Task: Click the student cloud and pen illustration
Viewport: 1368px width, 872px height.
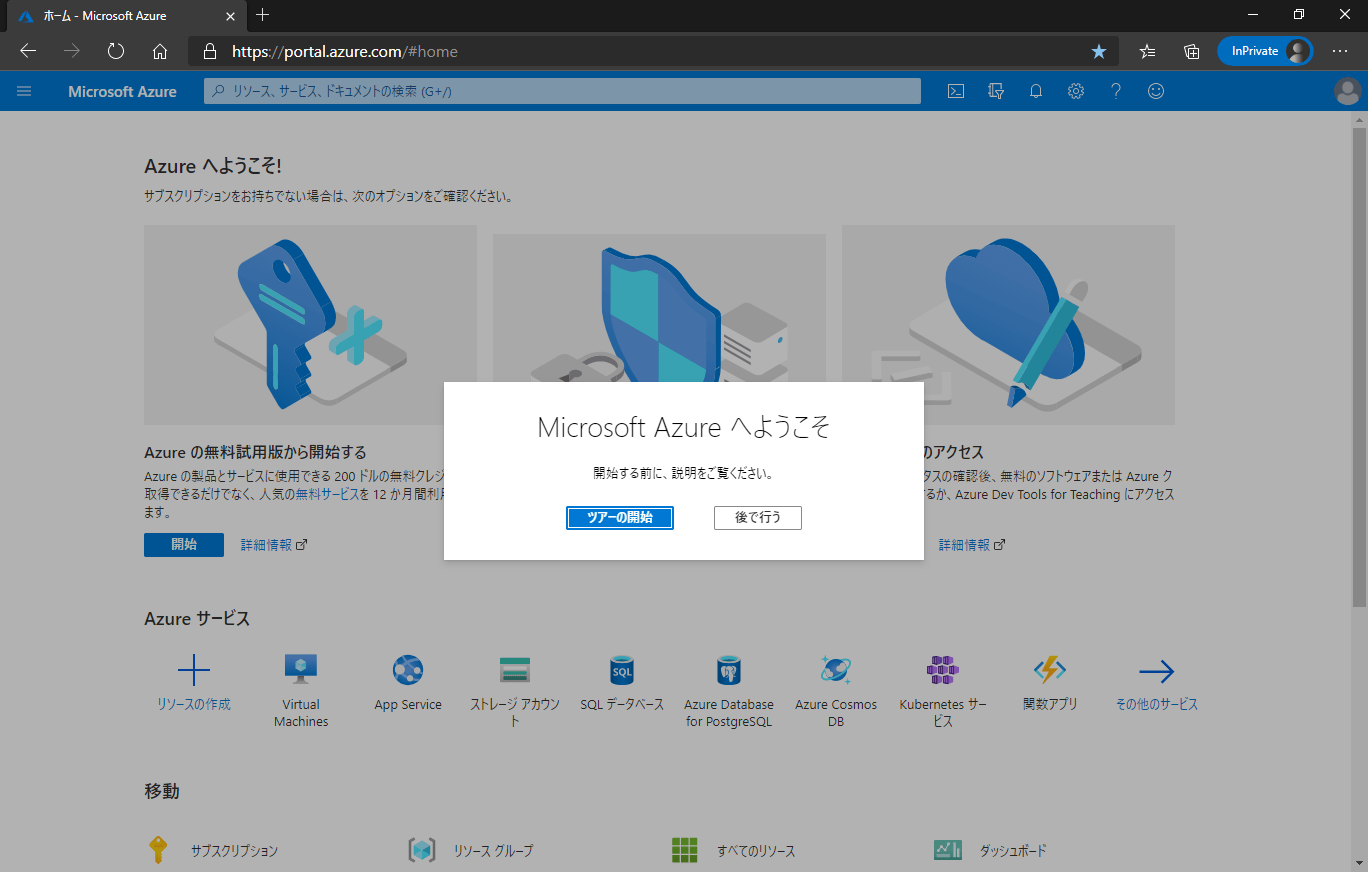Action: tap(1008, 325)
